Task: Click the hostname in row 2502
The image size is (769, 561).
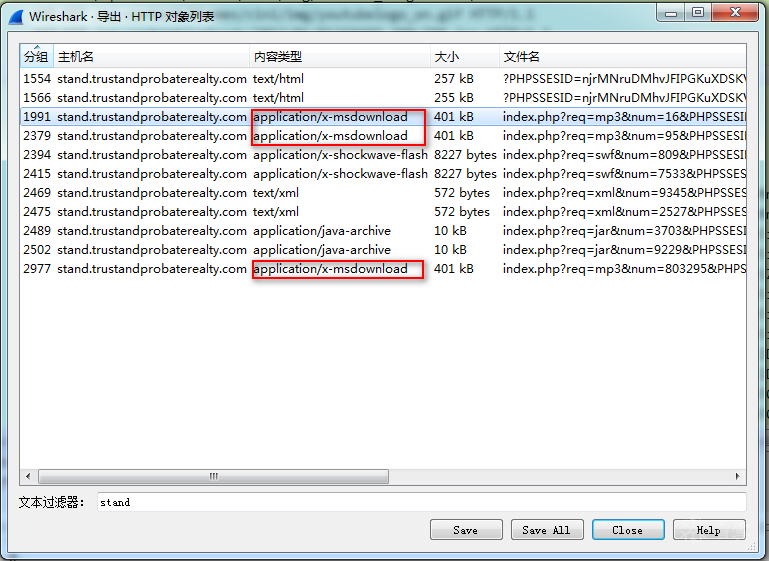Action: (152, 250)
